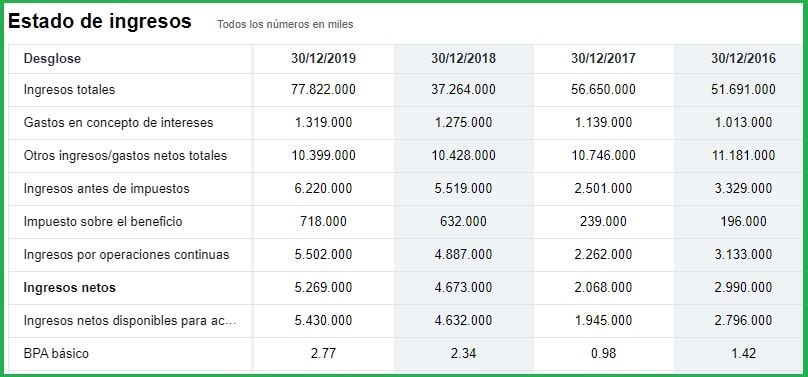Click value 2.501.000
Image resolution: width=808 pixels, height=377 pixels.
pos(603,188)
